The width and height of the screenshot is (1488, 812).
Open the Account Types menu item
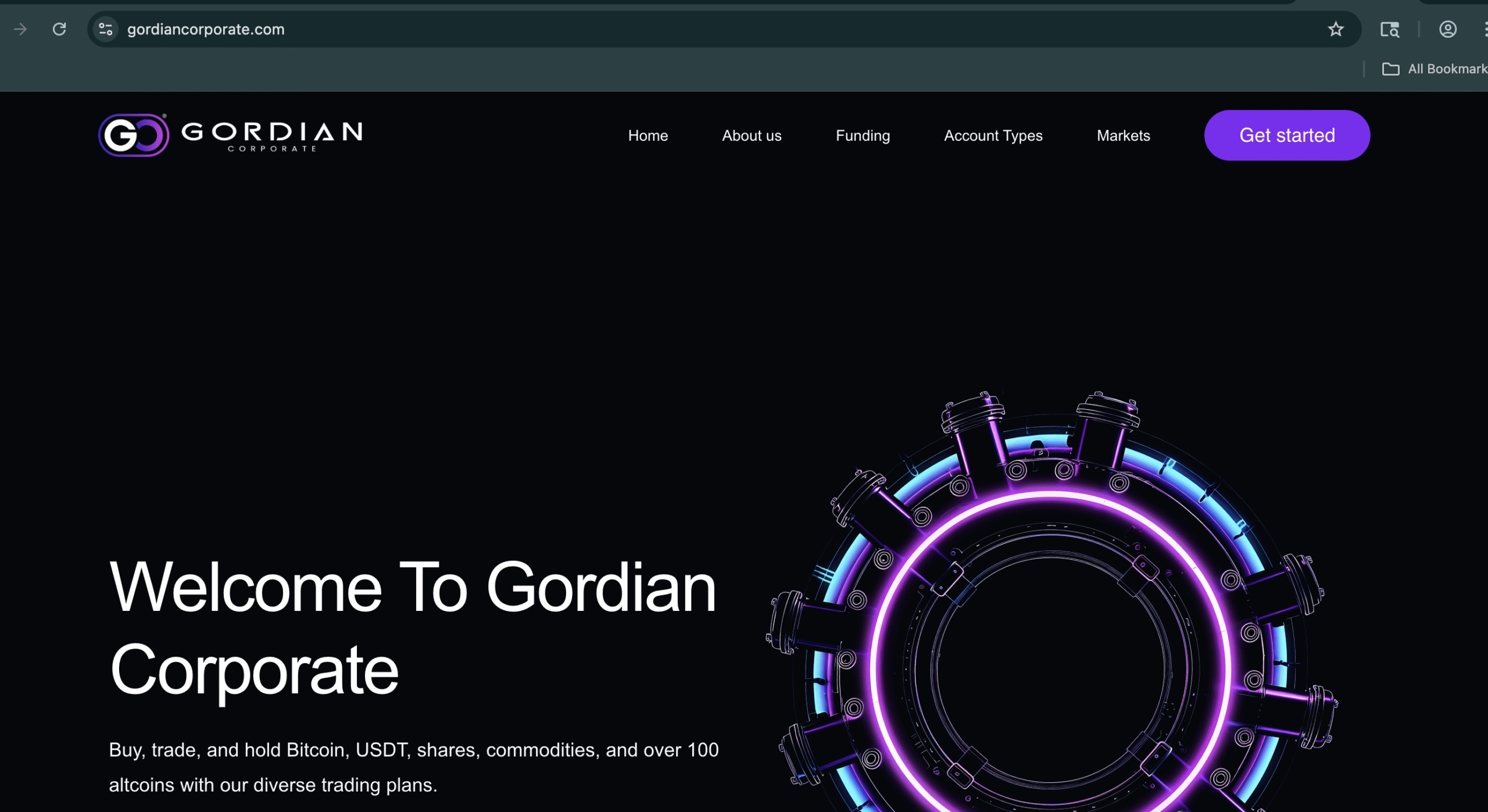(993, 135)
